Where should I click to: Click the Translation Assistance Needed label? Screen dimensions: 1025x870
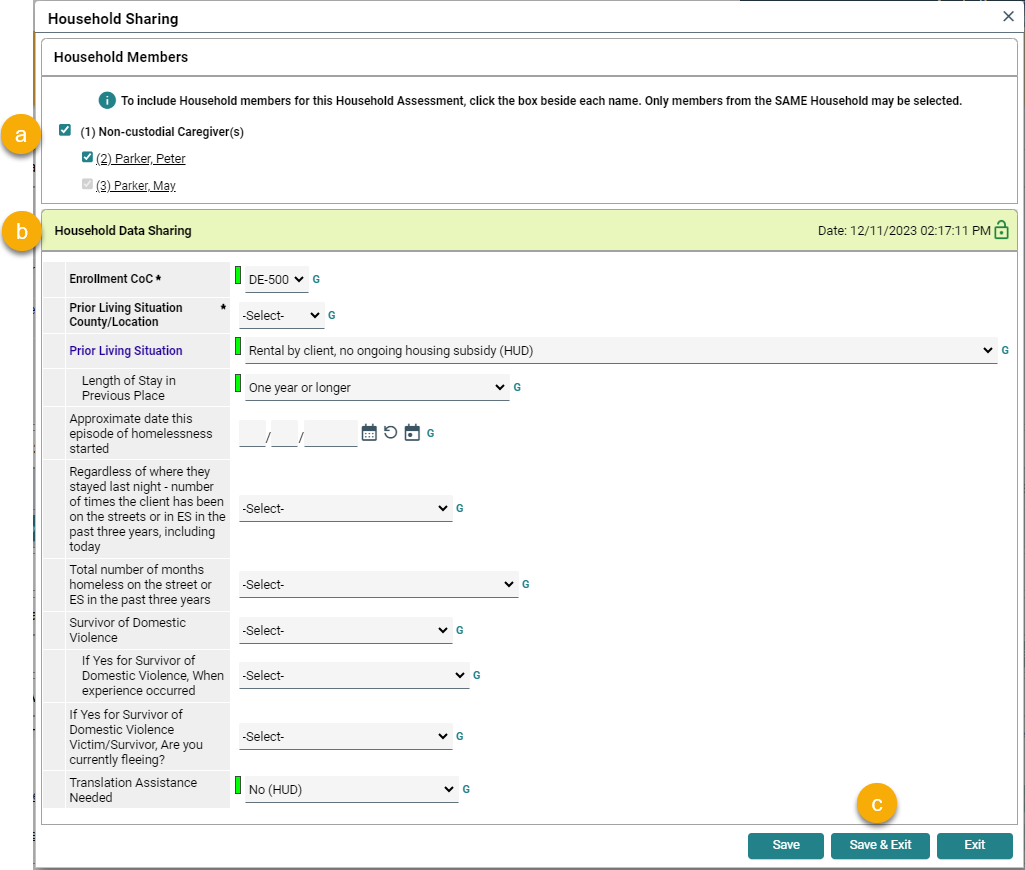pyautogui.click(x=133, y=790)
